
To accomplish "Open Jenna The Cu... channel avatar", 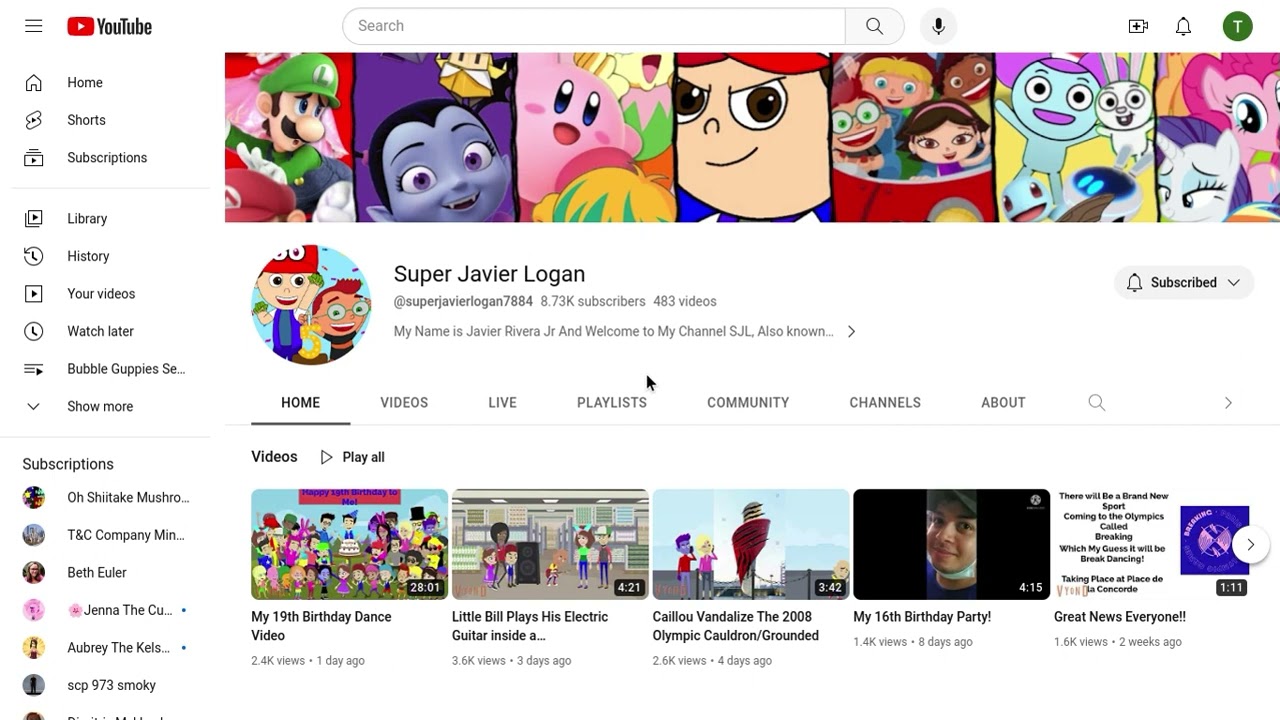I will tap(34, 610).
